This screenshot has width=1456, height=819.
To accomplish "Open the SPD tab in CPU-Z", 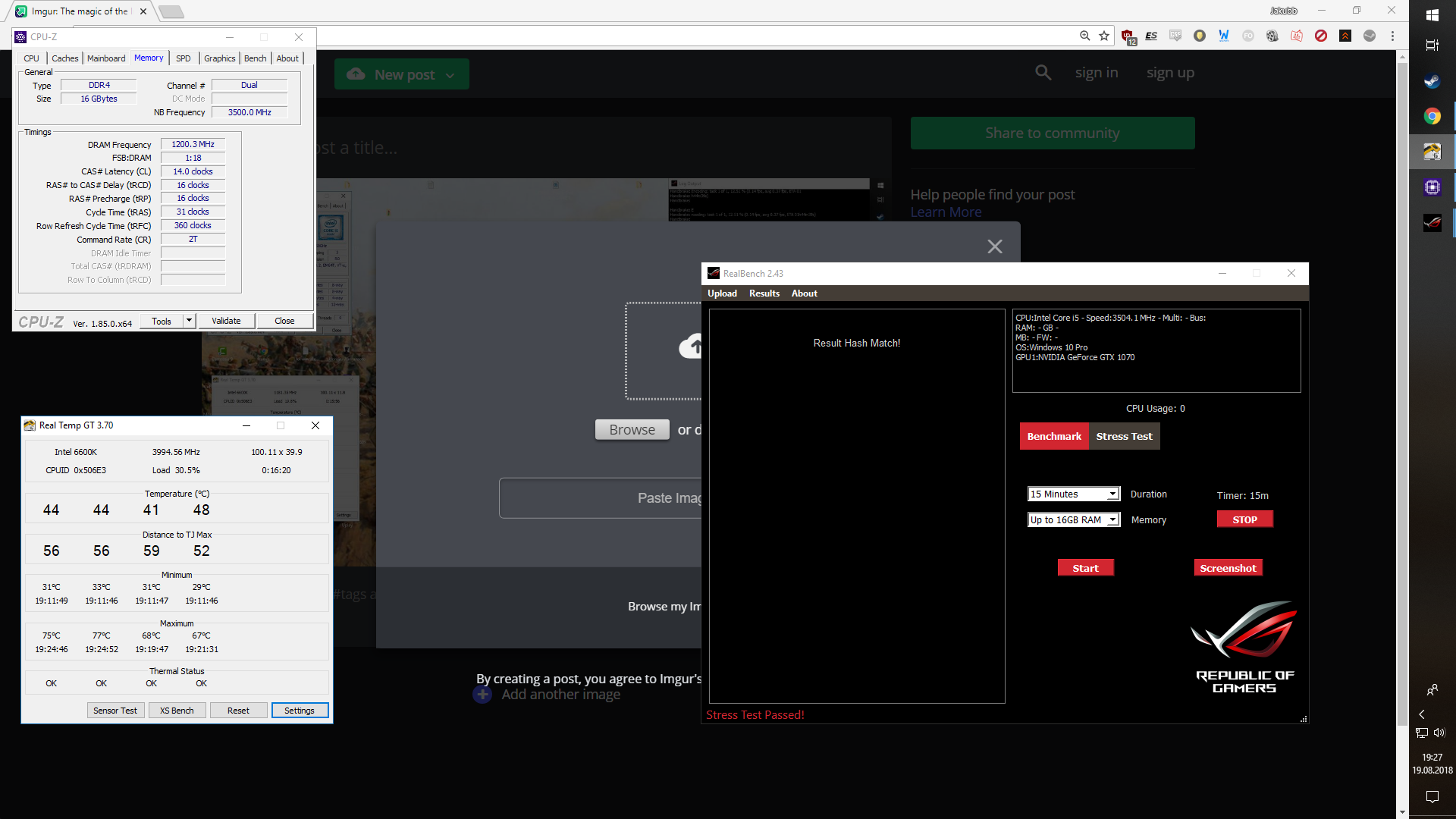I will click(x=184, y=58).
